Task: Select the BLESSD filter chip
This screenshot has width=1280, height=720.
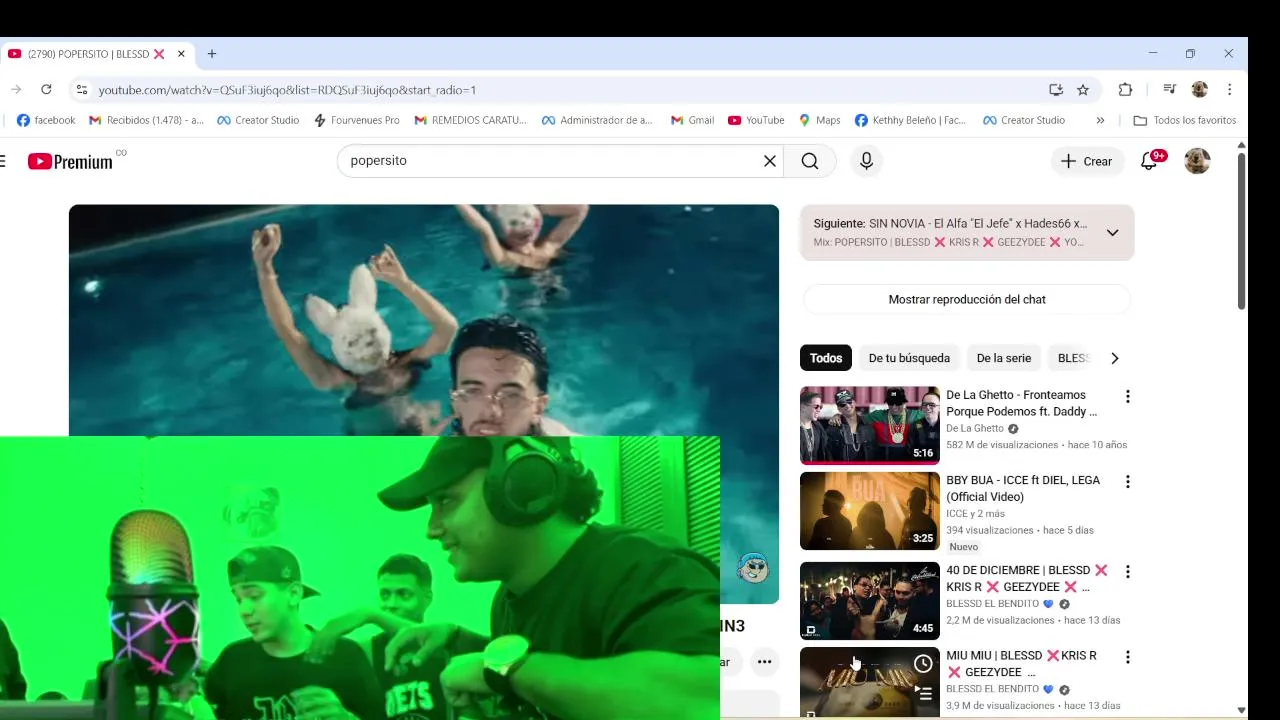Action: (1073, 358)
